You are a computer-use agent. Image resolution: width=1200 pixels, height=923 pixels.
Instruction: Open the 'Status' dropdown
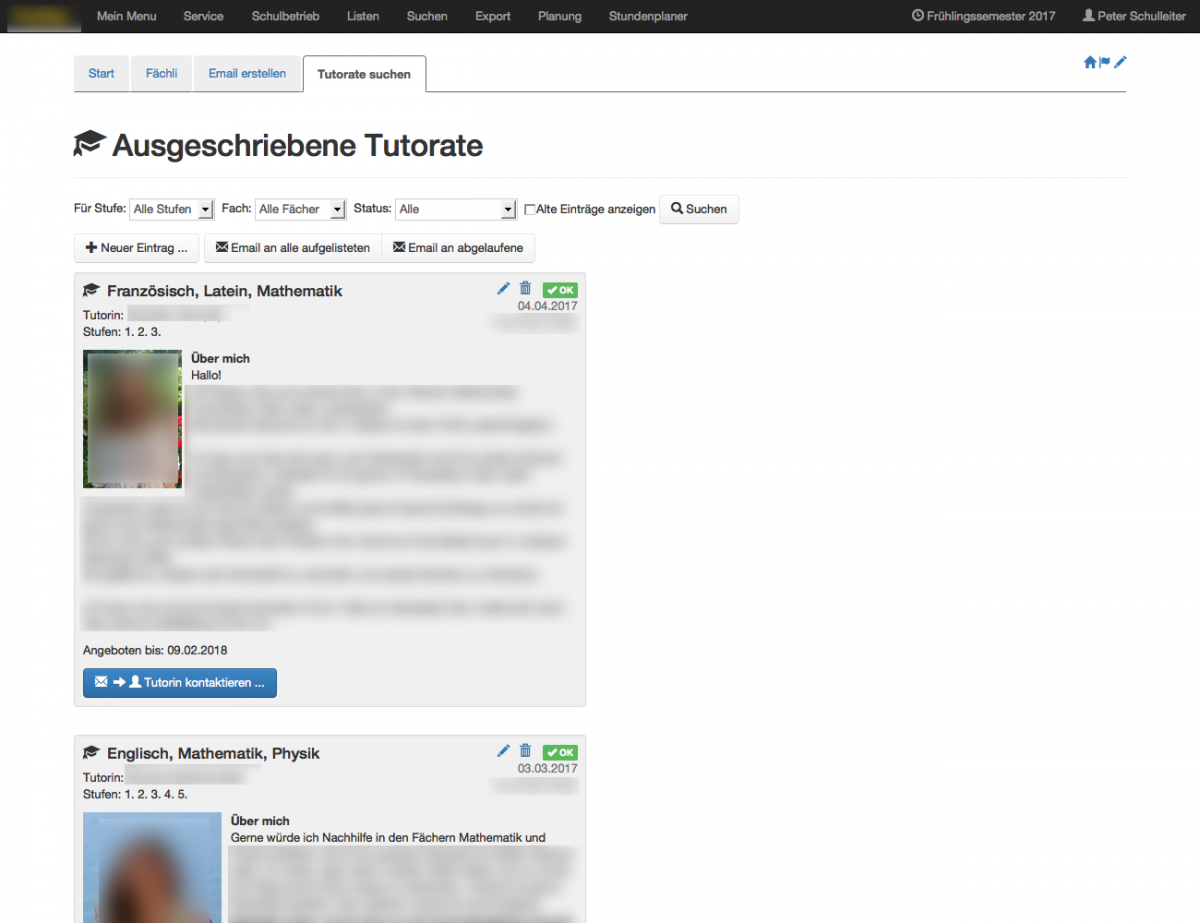455,209
